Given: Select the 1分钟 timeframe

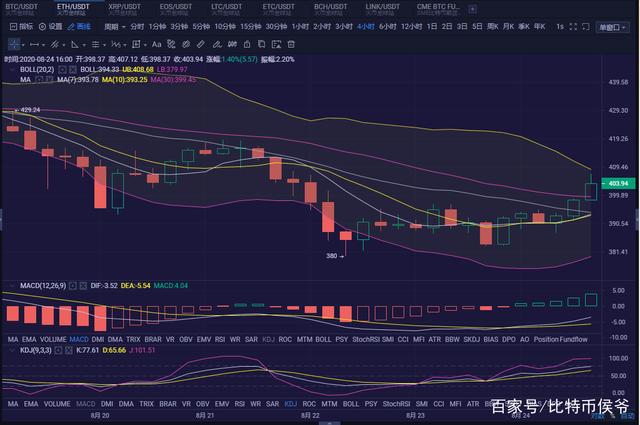Looking at the screenshot, I should pos(157,27).
